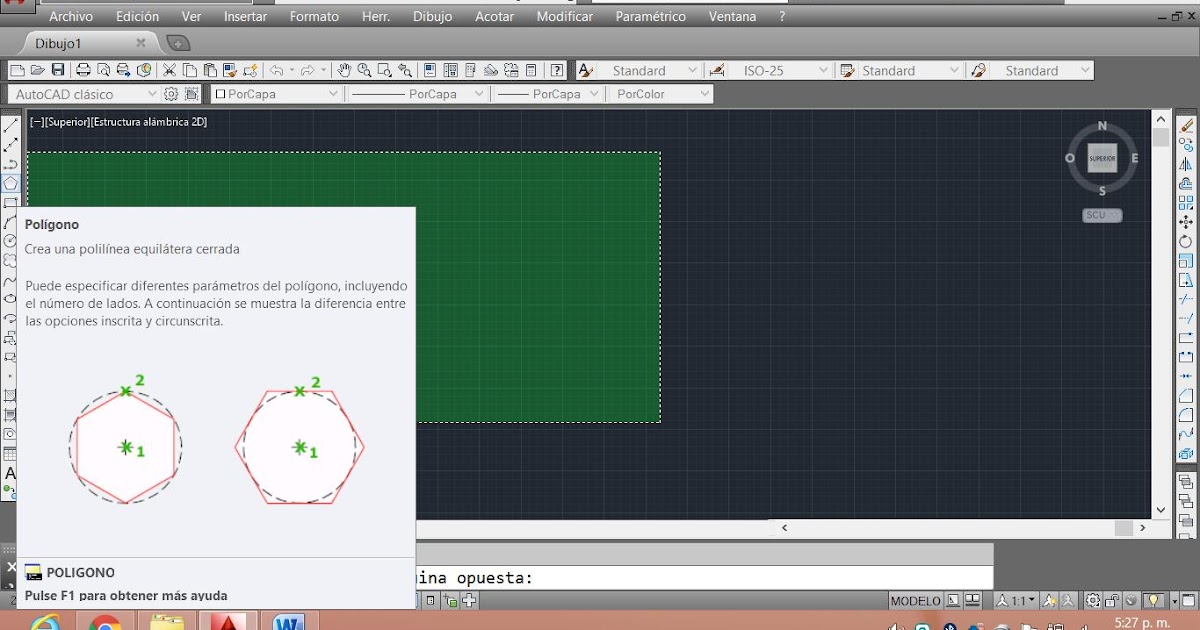Open the Pan Realtime tool
Viewport: 1200px width, 630px height.
[x=345, y=70]
